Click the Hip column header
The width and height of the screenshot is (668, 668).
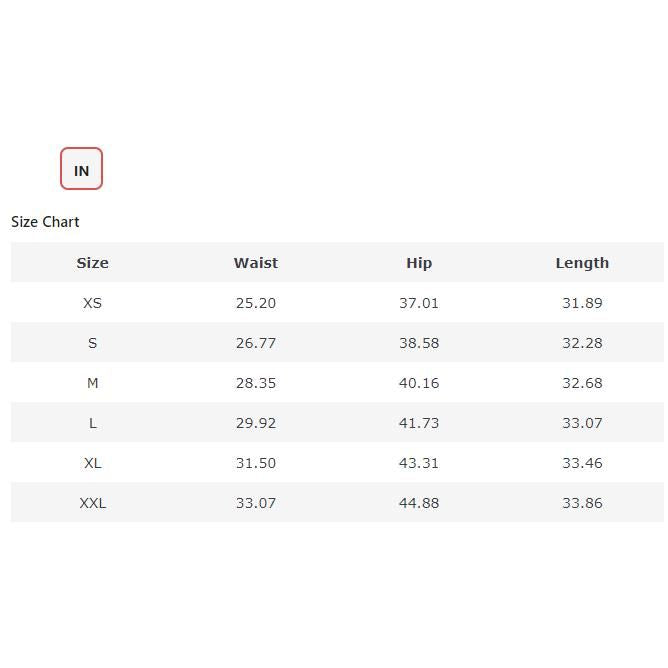pos(419,263)
